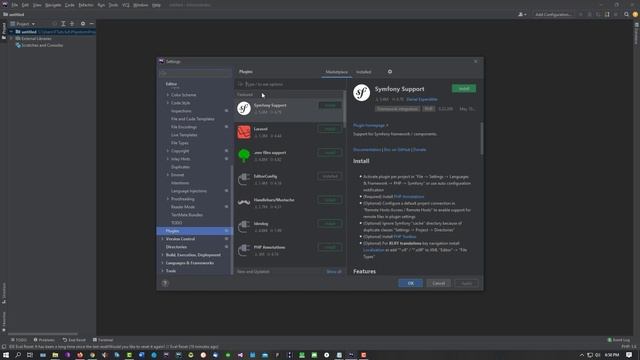Click the PHP Annotations plugin icon

[x=244, y=250]
